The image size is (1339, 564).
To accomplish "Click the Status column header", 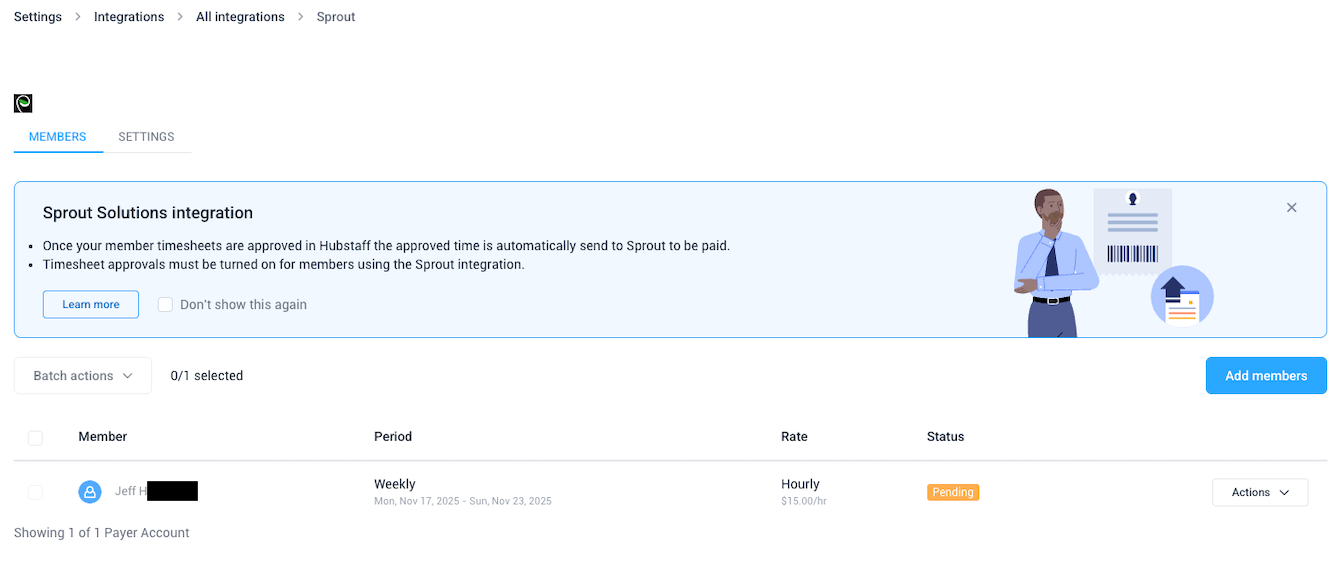I will coord(945,437).
